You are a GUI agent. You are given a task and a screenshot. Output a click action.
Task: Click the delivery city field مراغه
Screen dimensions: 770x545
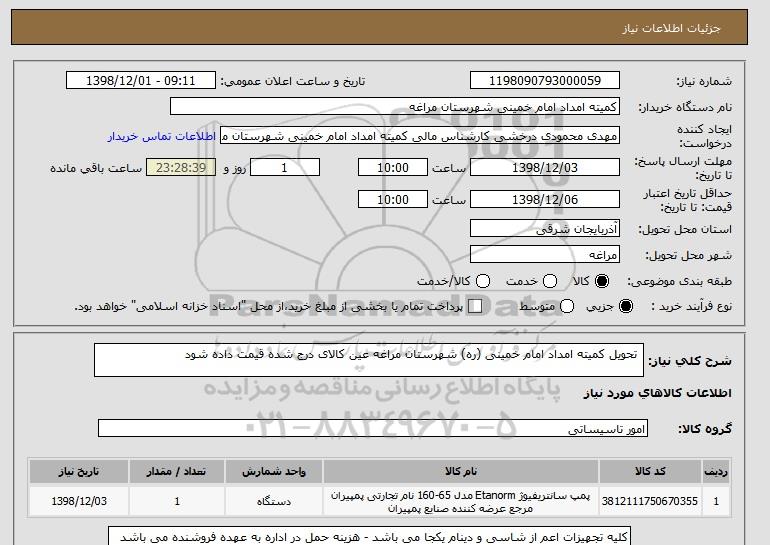tap(545, 254)
